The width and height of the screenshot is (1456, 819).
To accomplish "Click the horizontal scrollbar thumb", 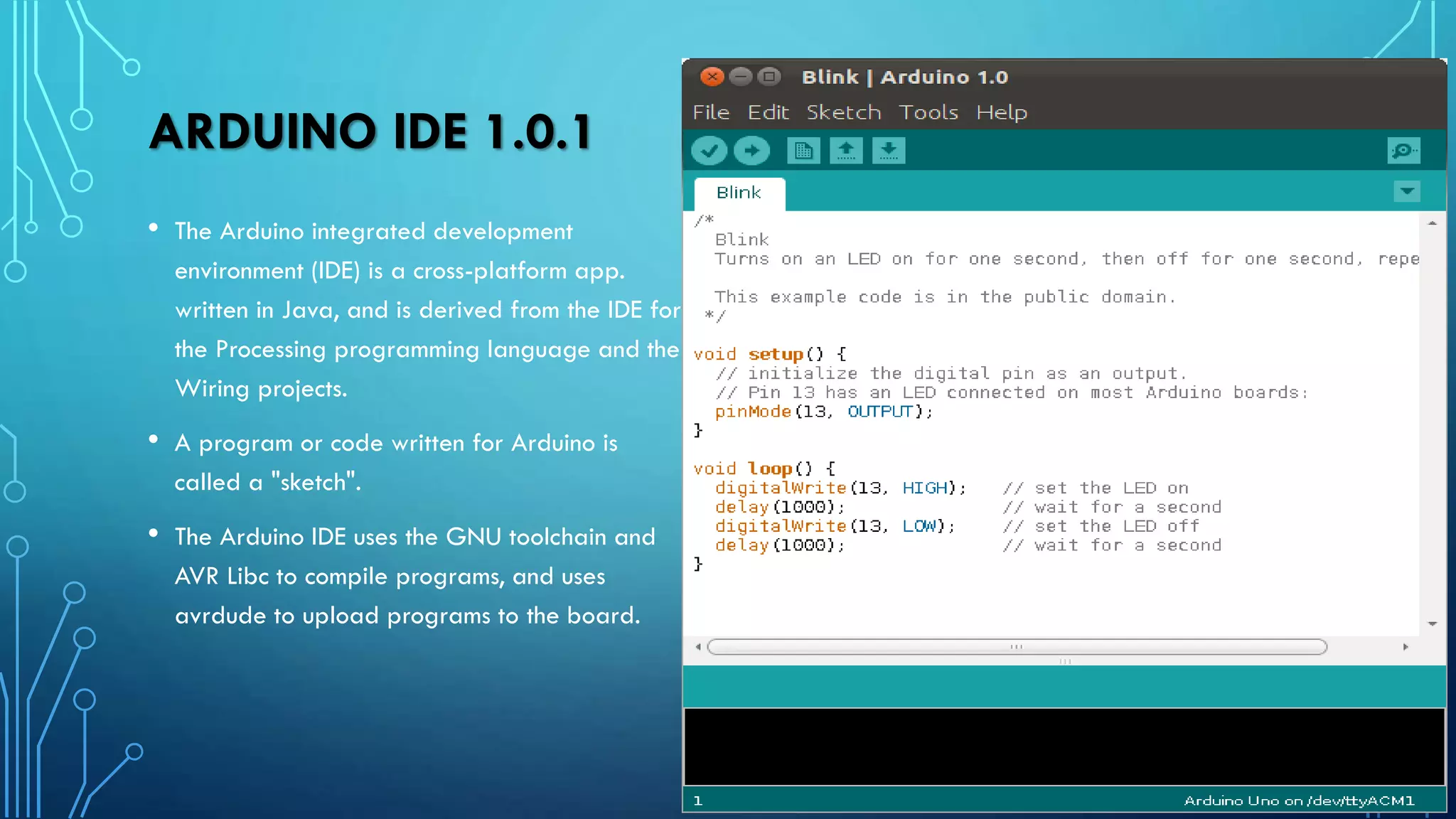I will (1017, 647).
